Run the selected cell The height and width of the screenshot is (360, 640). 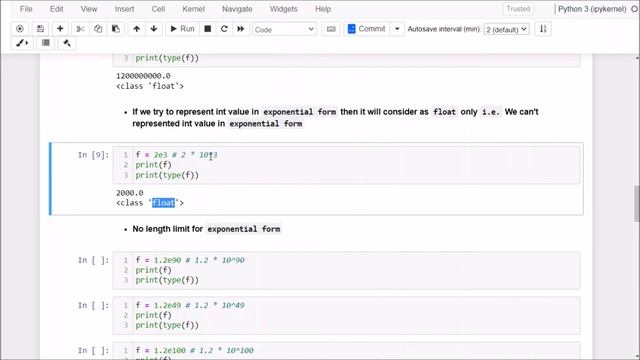coord(182,29)
